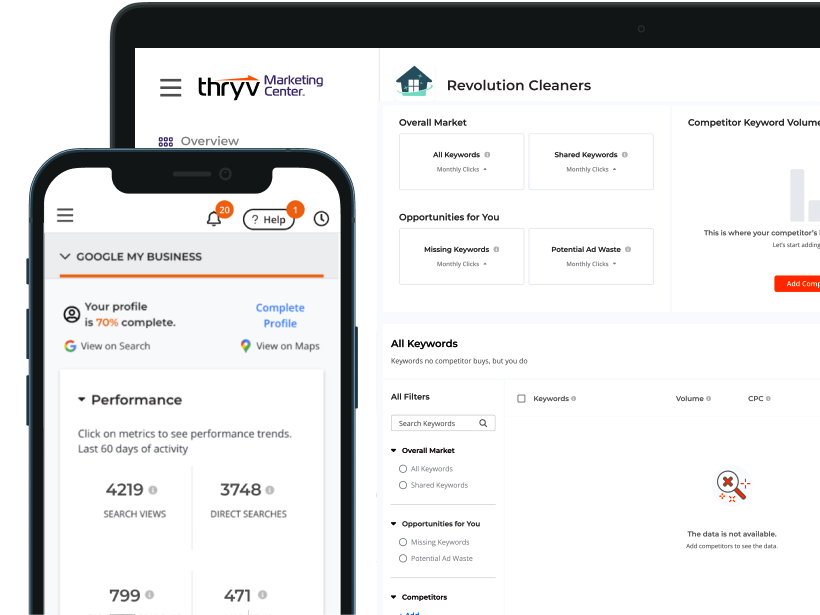Click View on Maps link
The width and height of the screenshot is (820, 615).
click(x=288, y=346)
